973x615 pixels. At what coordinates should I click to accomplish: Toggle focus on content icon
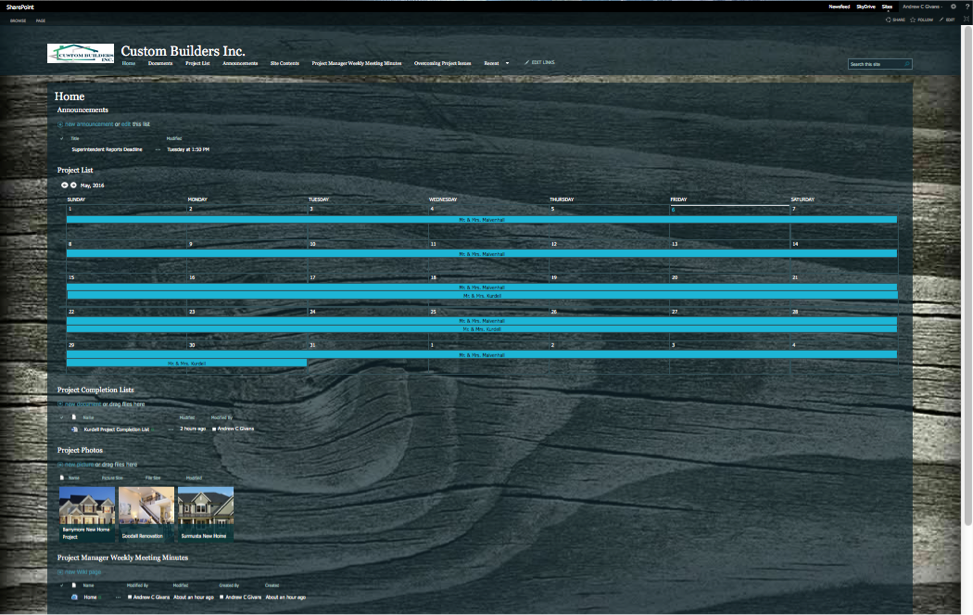(966, 20)
